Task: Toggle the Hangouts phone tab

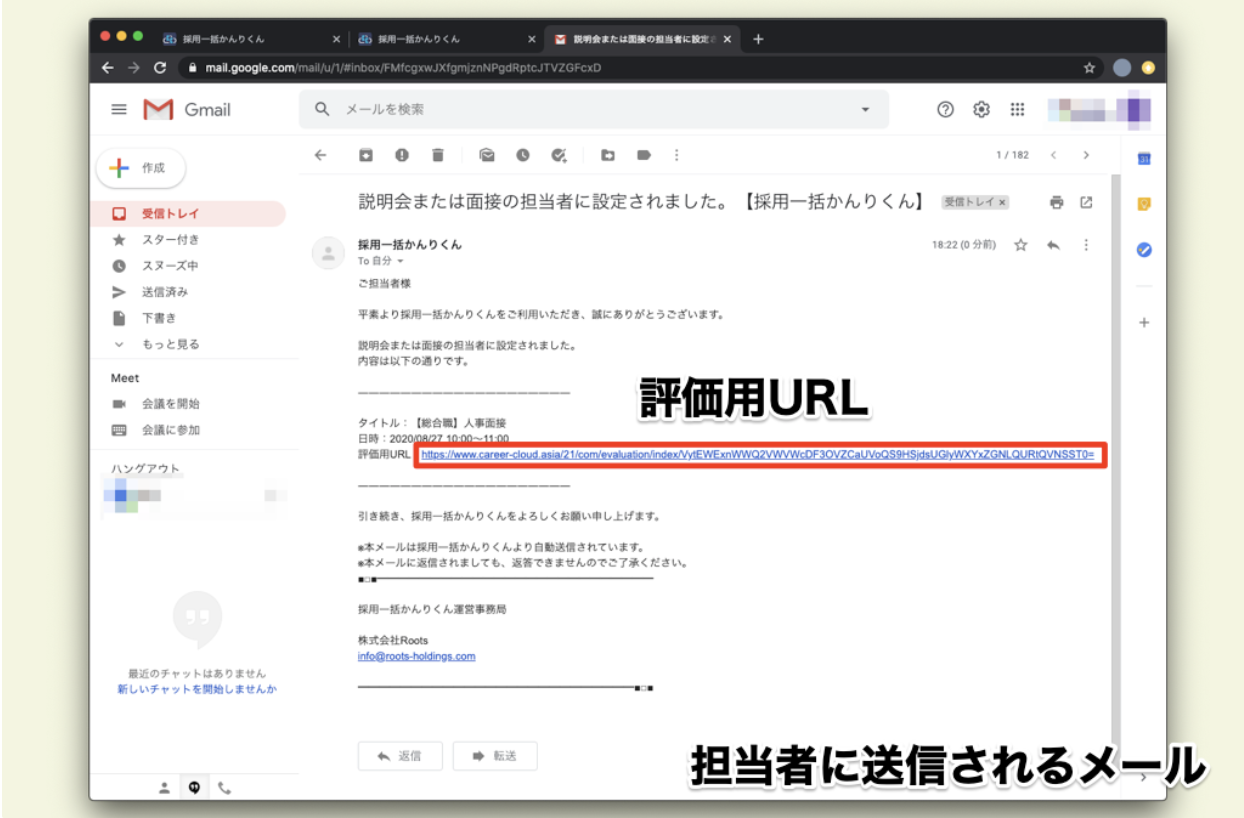Action: tap(224, 787)
